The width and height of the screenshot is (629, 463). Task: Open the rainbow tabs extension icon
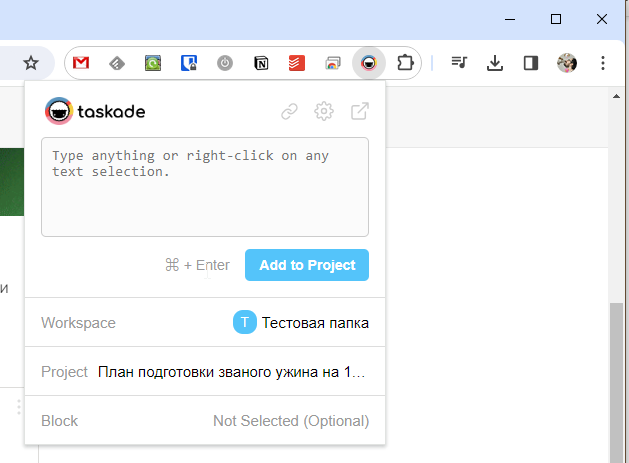[333, 63]
